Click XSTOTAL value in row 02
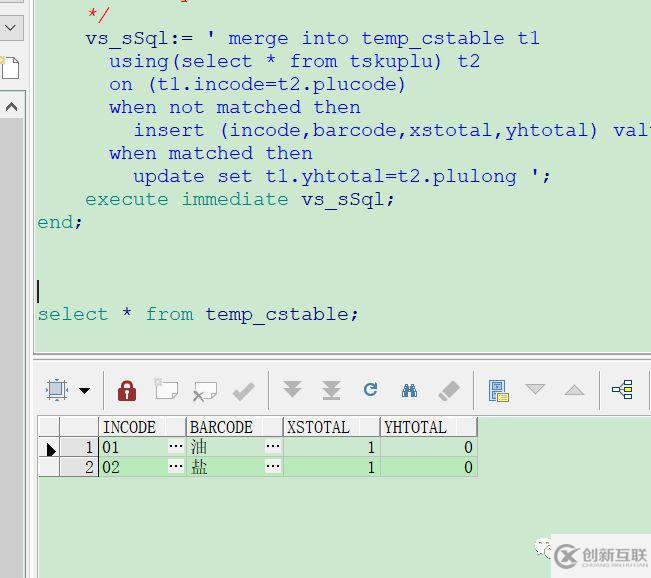This screenshot has width=651, height=578. (x=331, y=467)
